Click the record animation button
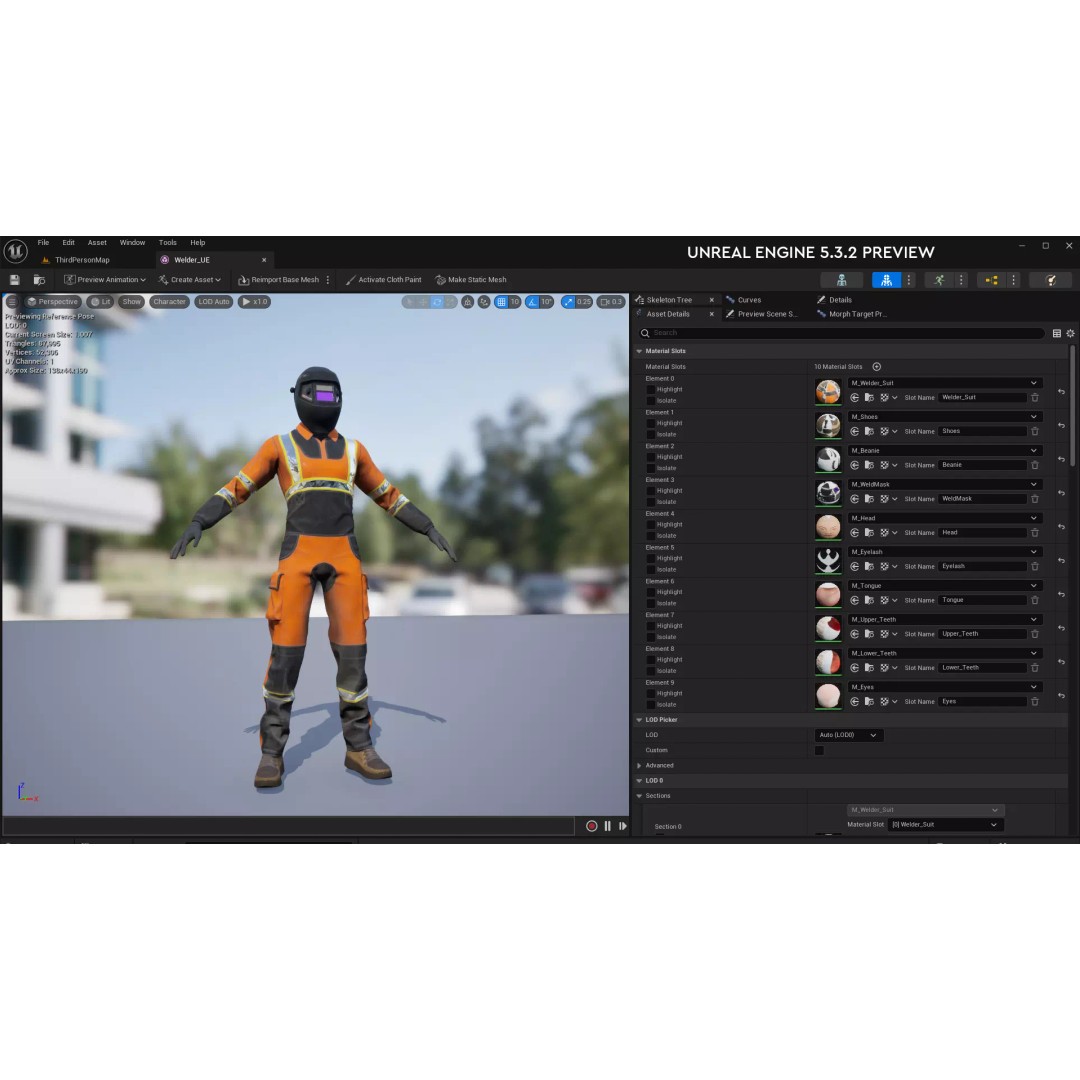1080x1080 pixels. (x=592, y=826)
